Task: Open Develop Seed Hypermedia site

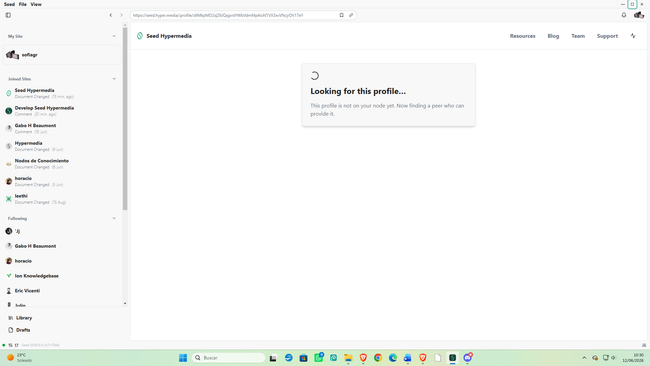Action: pos(62,111)
